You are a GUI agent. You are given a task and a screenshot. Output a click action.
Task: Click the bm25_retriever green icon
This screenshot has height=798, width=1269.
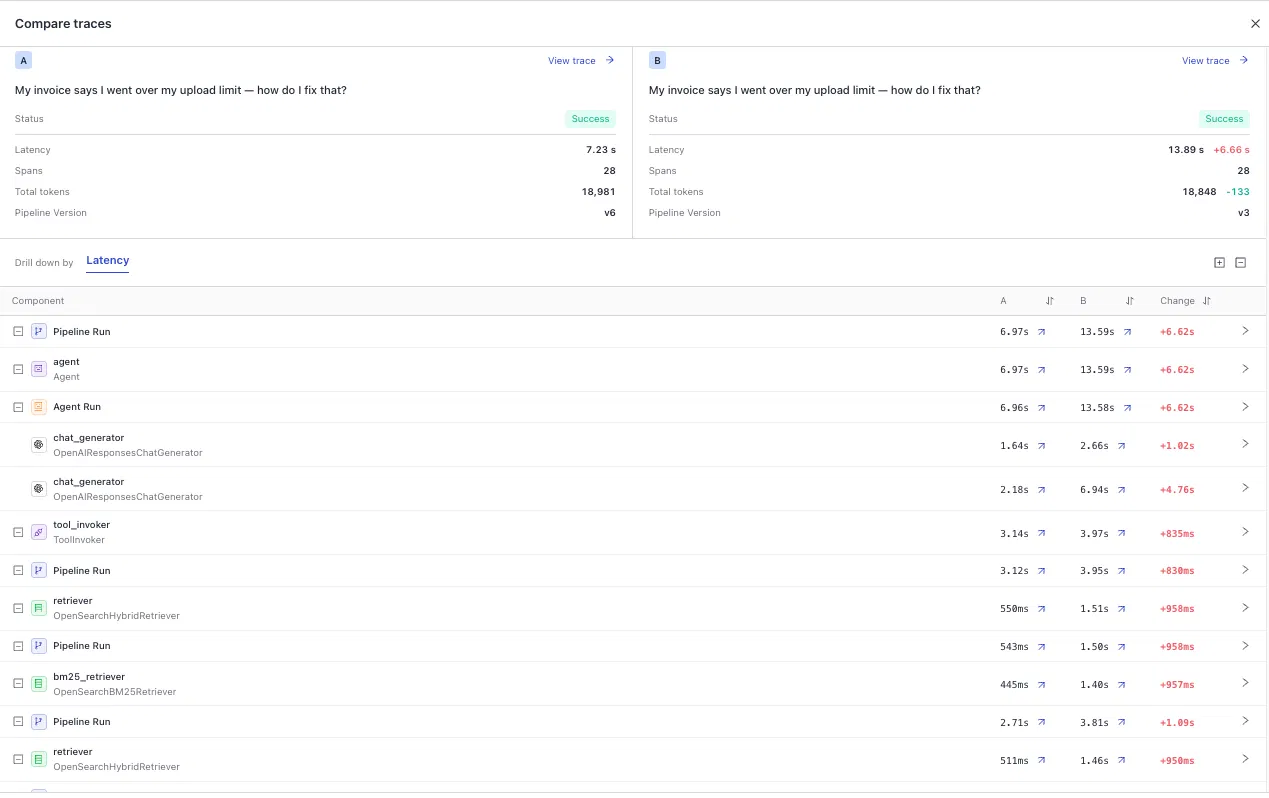click(39, 684)
